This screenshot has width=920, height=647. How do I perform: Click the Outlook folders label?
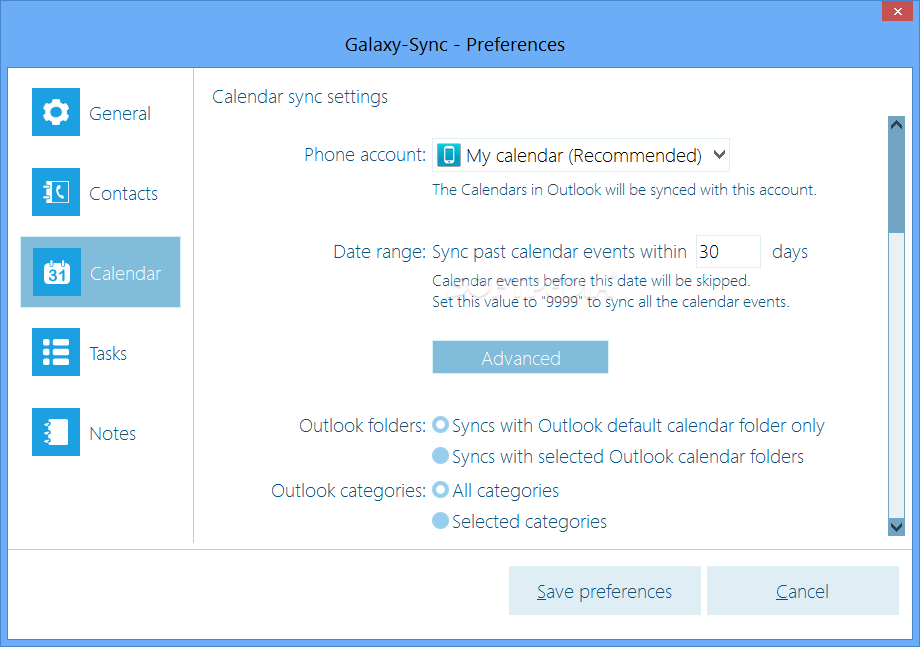click(x=363, y=425)
